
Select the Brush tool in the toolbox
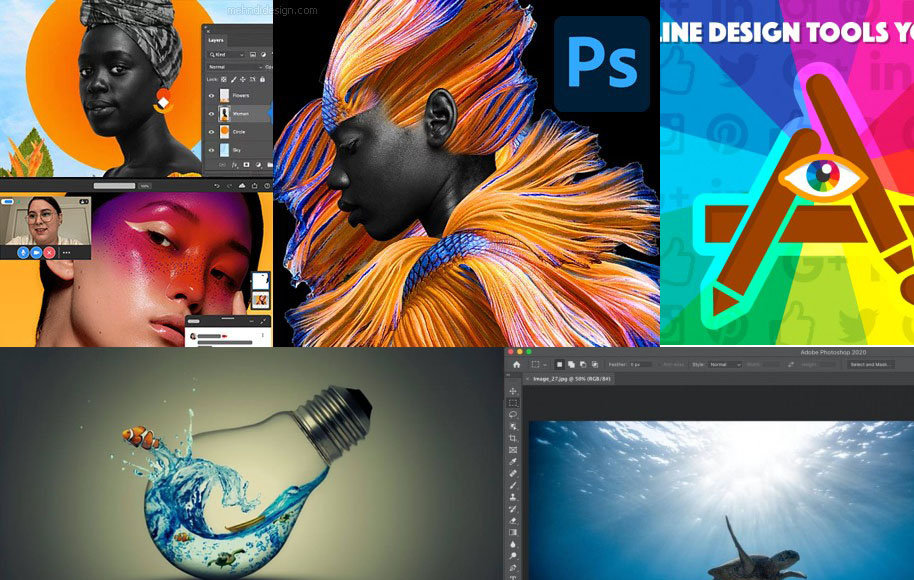[513, 485]
